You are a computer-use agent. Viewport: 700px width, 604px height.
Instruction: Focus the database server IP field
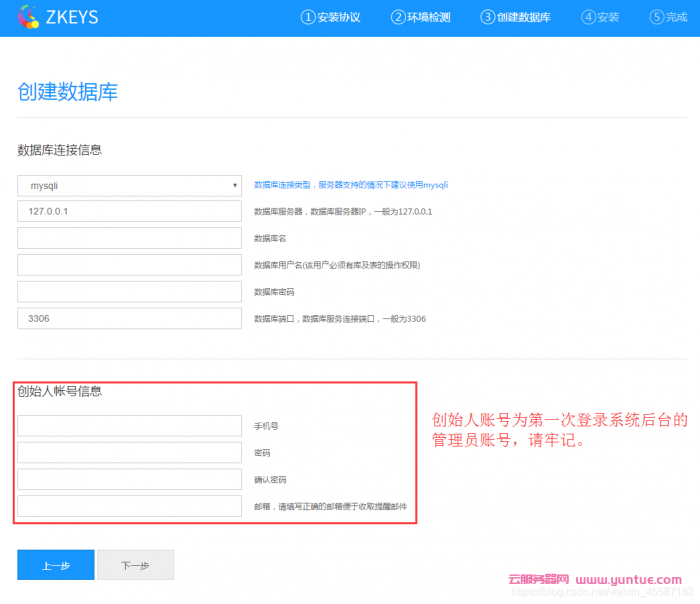130,212
